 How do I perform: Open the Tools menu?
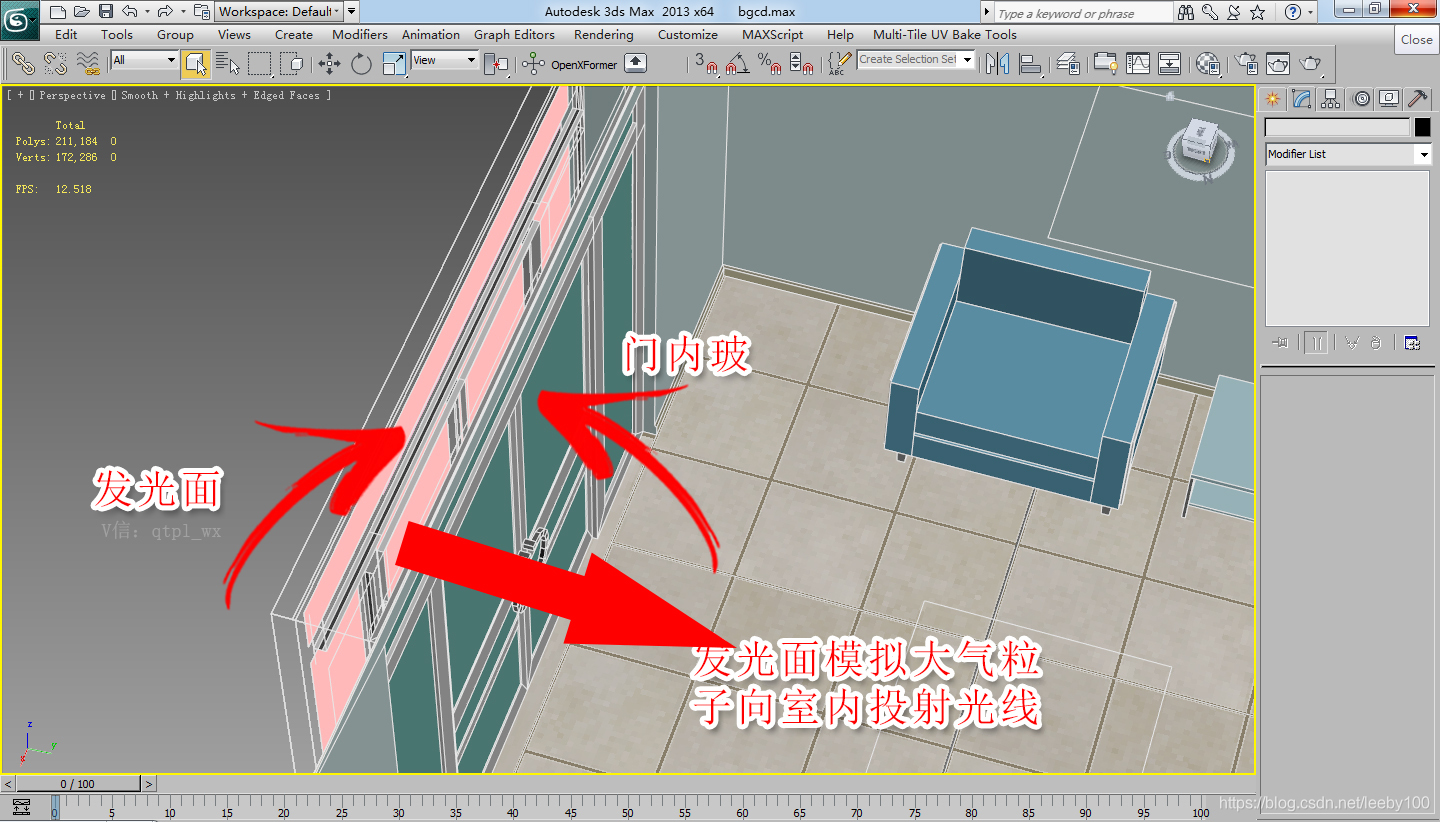[117, 34]
